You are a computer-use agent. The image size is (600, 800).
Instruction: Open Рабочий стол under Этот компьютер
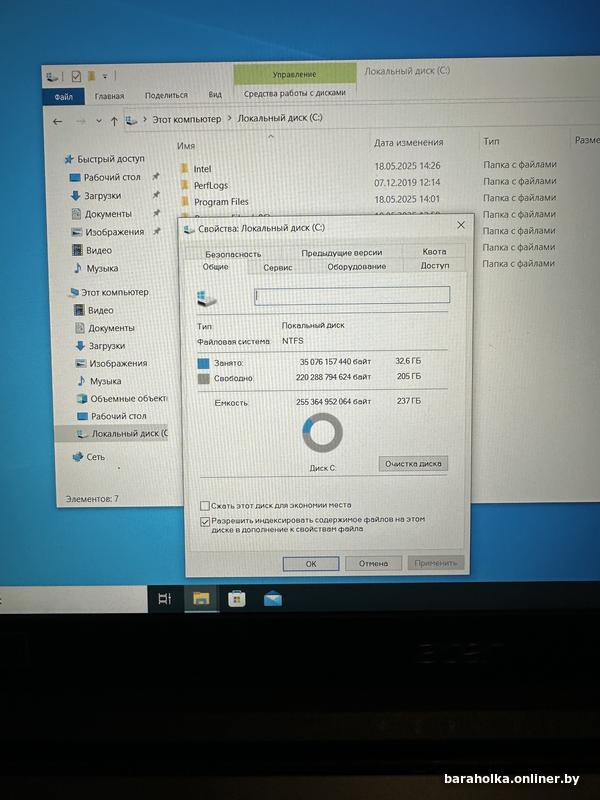pos(118,416)
